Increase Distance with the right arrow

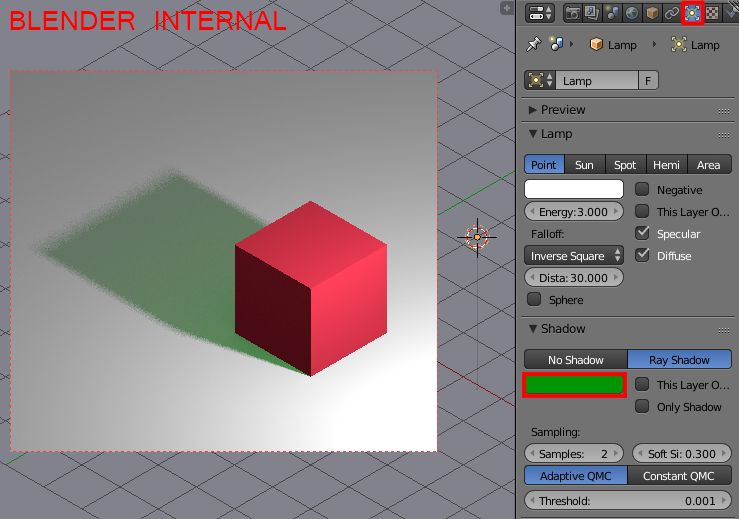pyautogui.click(x=616, y=278)
